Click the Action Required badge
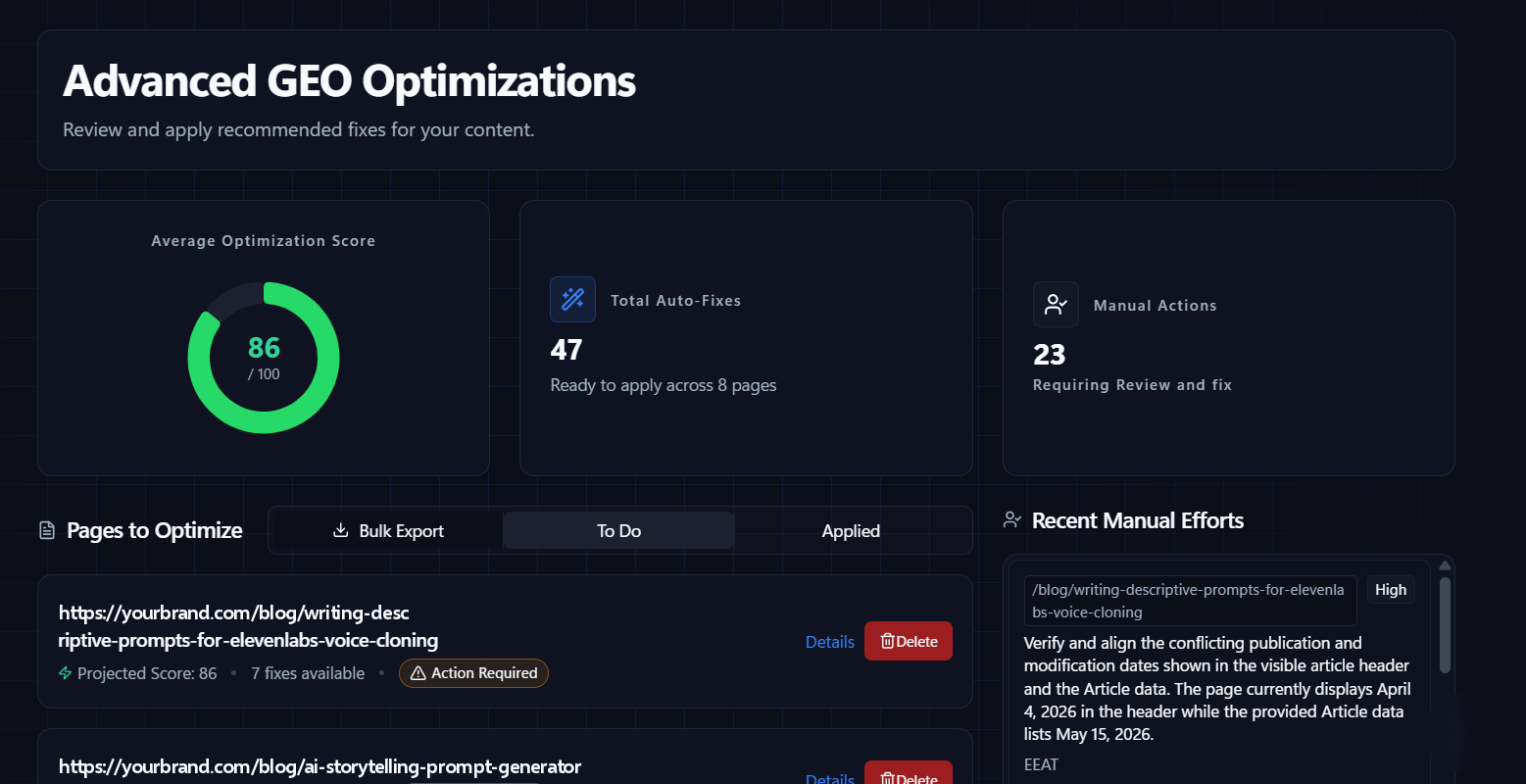Image resolution: width=1526 pixels, height=784 pixels. tap(473, 672)
